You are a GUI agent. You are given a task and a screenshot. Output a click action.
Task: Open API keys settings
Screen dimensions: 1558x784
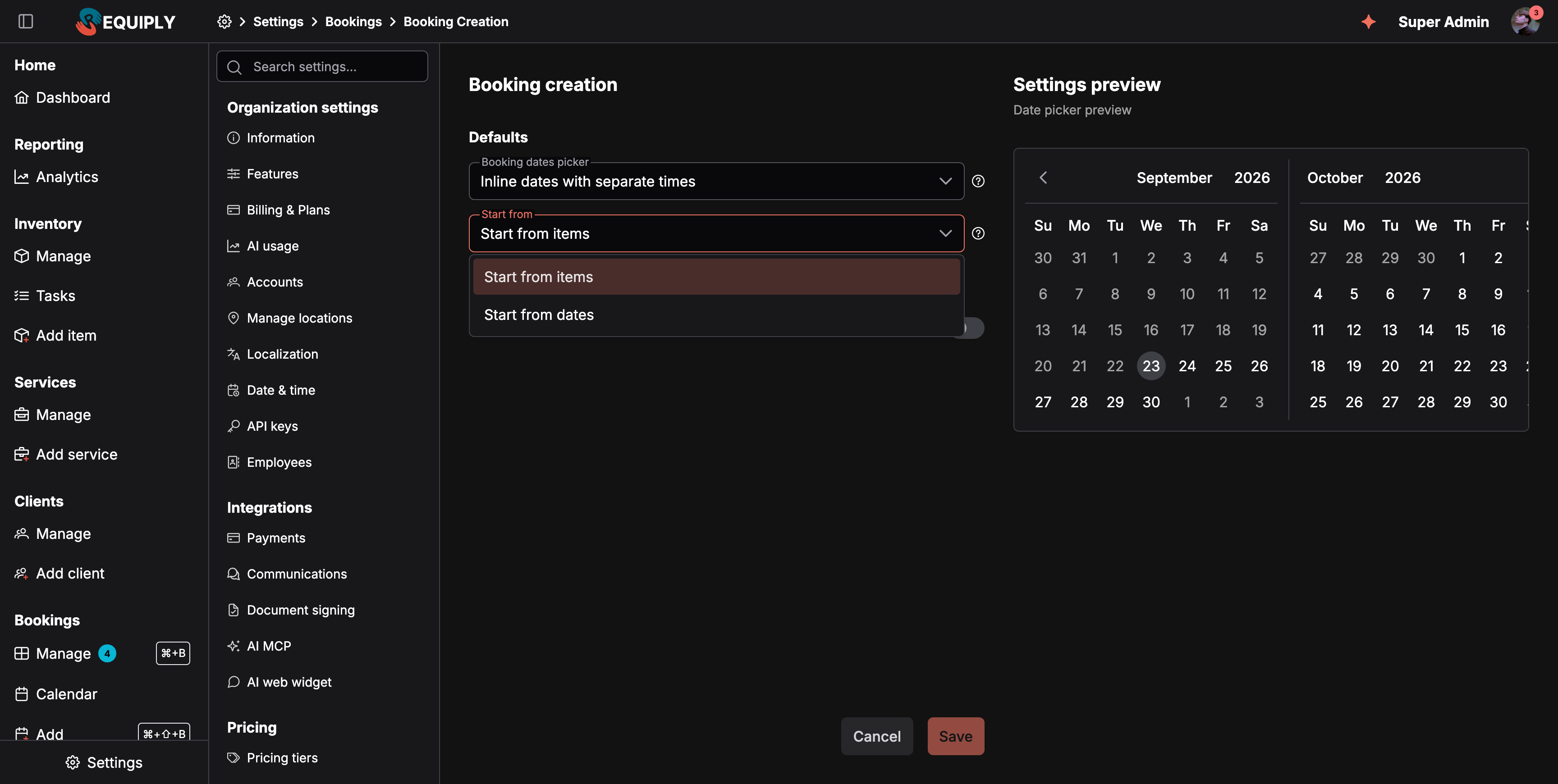pos(262,426)
